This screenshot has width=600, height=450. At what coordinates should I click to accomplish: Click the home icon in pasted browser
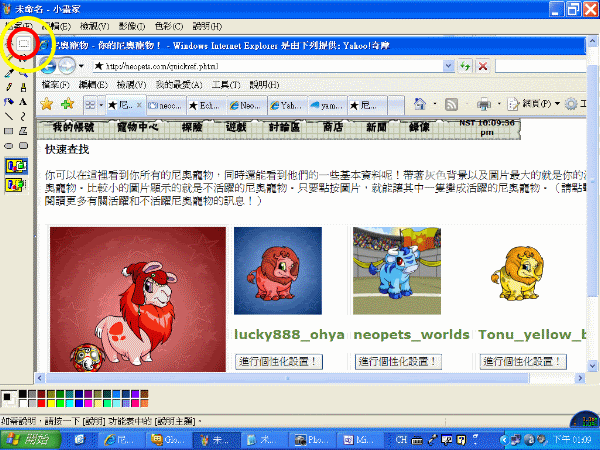[x=420, y=104]
